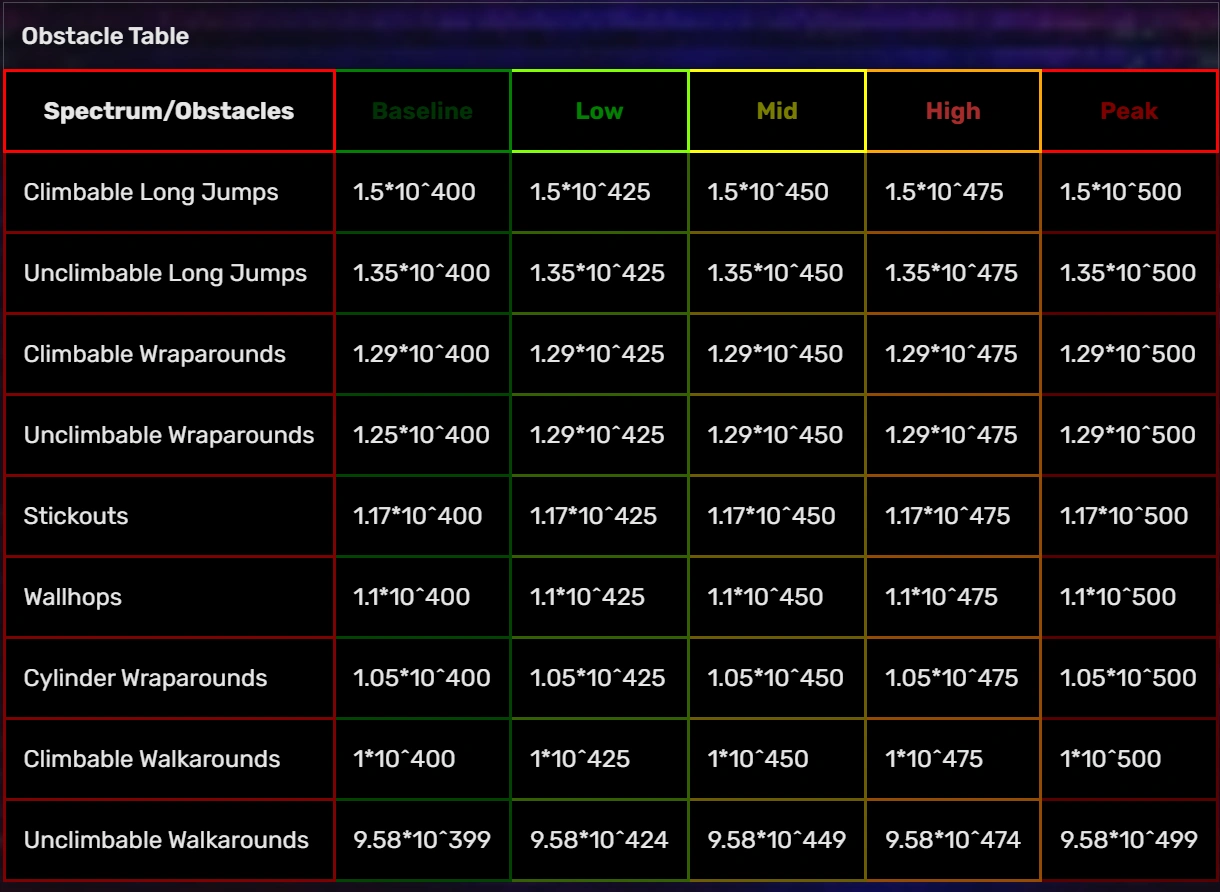Image resolution: width=1220 pixels, height=892 pixels.
Task: Click the value 1.5*10^475
Action: point(944,192)
